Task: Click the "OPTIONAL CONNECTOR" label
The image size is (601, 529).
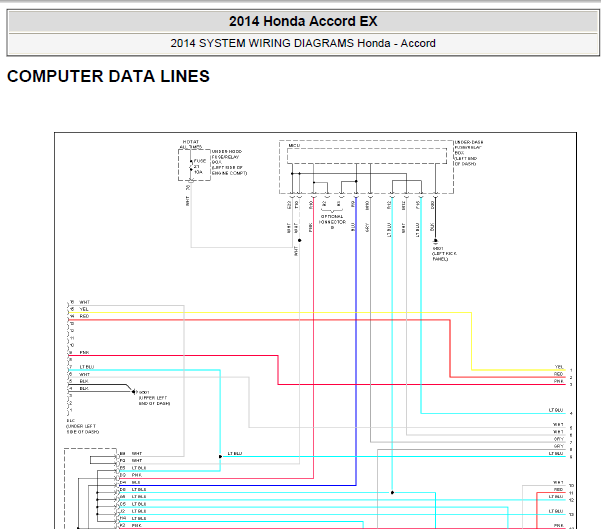Action: point(332,222)
